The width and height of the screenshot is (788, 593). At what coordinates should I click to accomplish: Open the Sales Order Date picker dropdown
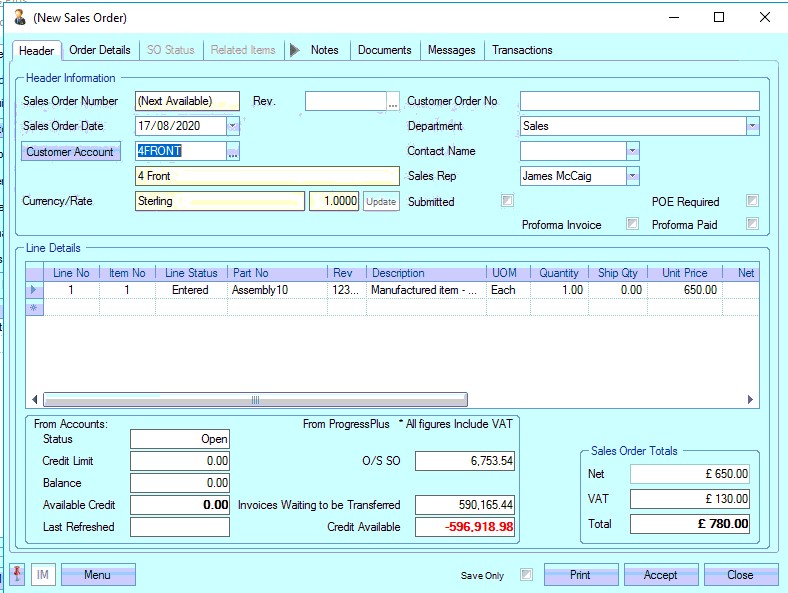233,126
